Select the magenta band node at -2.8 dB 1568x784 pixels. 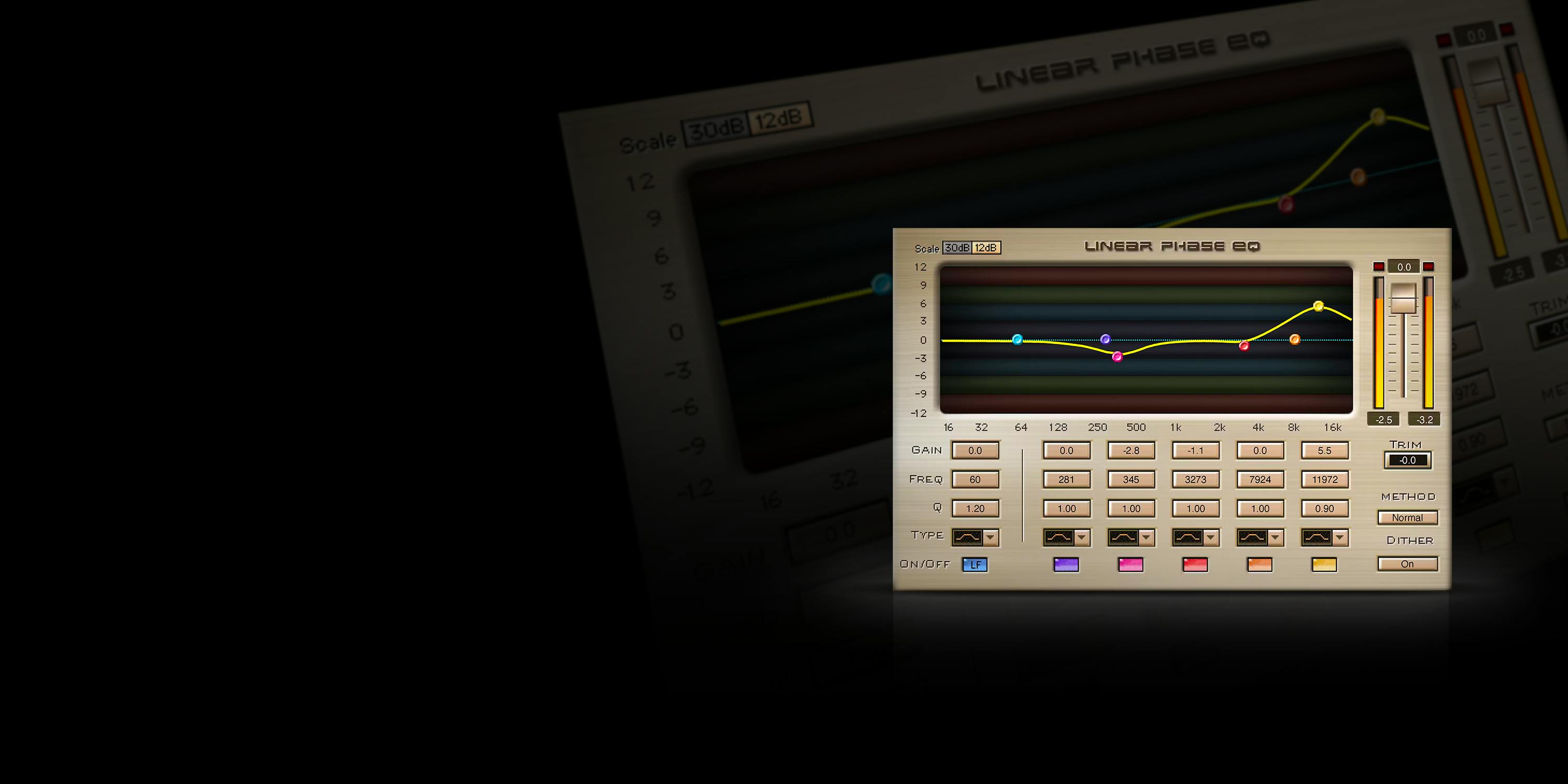[x=1117, y=356]
